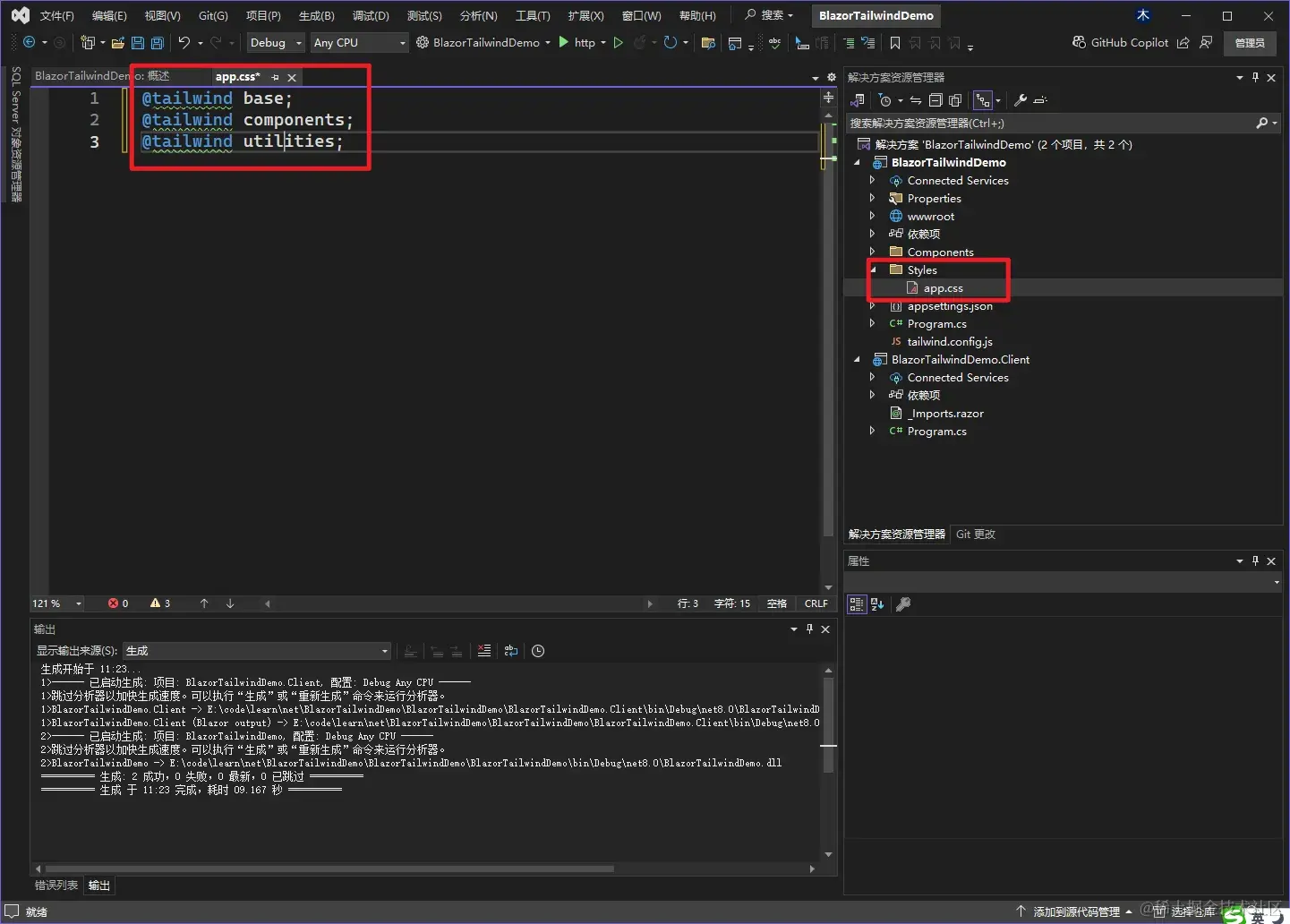Click the CRLF line ending indicator

816,603
